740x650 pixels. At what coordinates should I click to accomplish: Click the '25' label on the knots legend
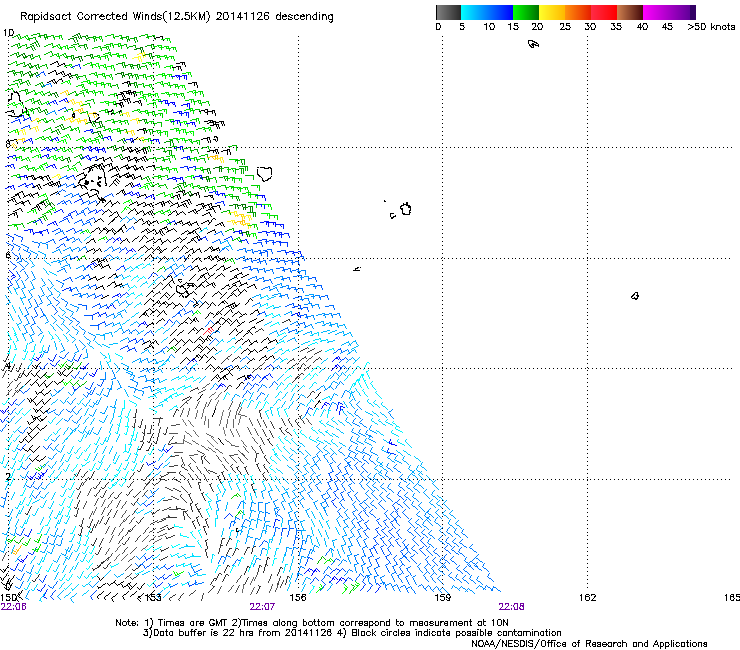(x=565, y=27)
